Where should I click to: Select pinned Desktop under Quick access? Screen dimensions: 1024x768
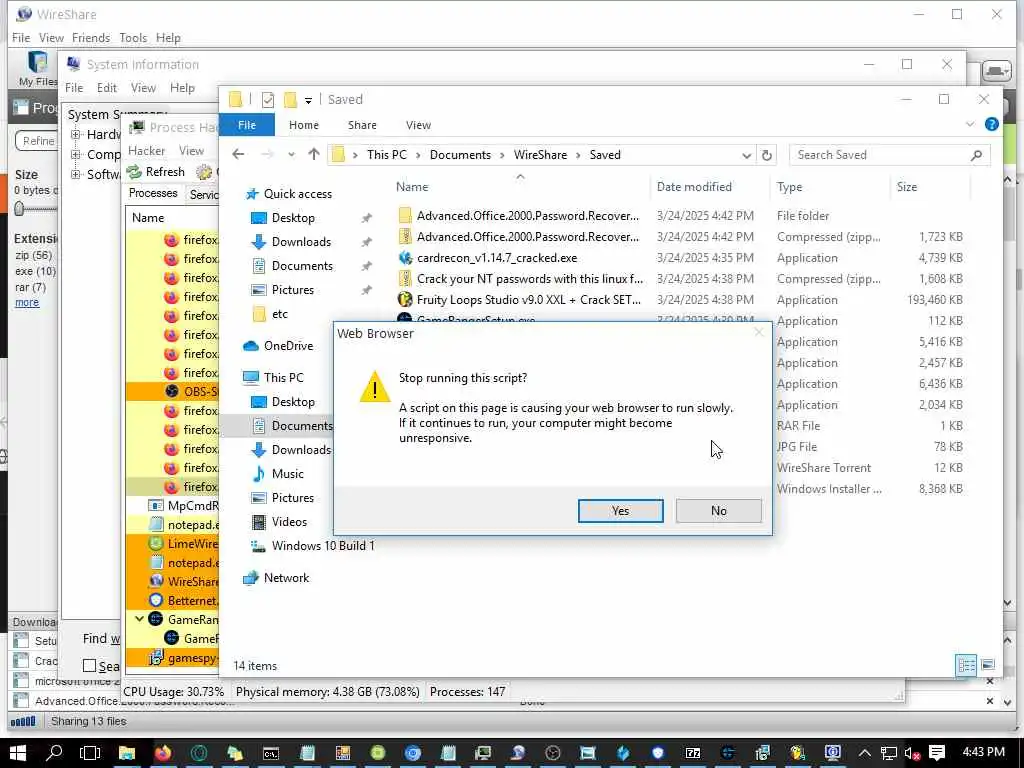[x=293, y=218]
